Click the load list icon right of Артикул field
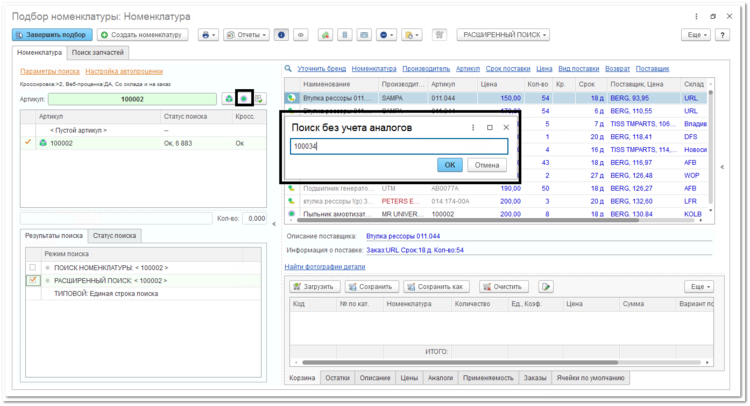Image resolution: width=750 pixels, height=406 pixels. coord(259,99)
